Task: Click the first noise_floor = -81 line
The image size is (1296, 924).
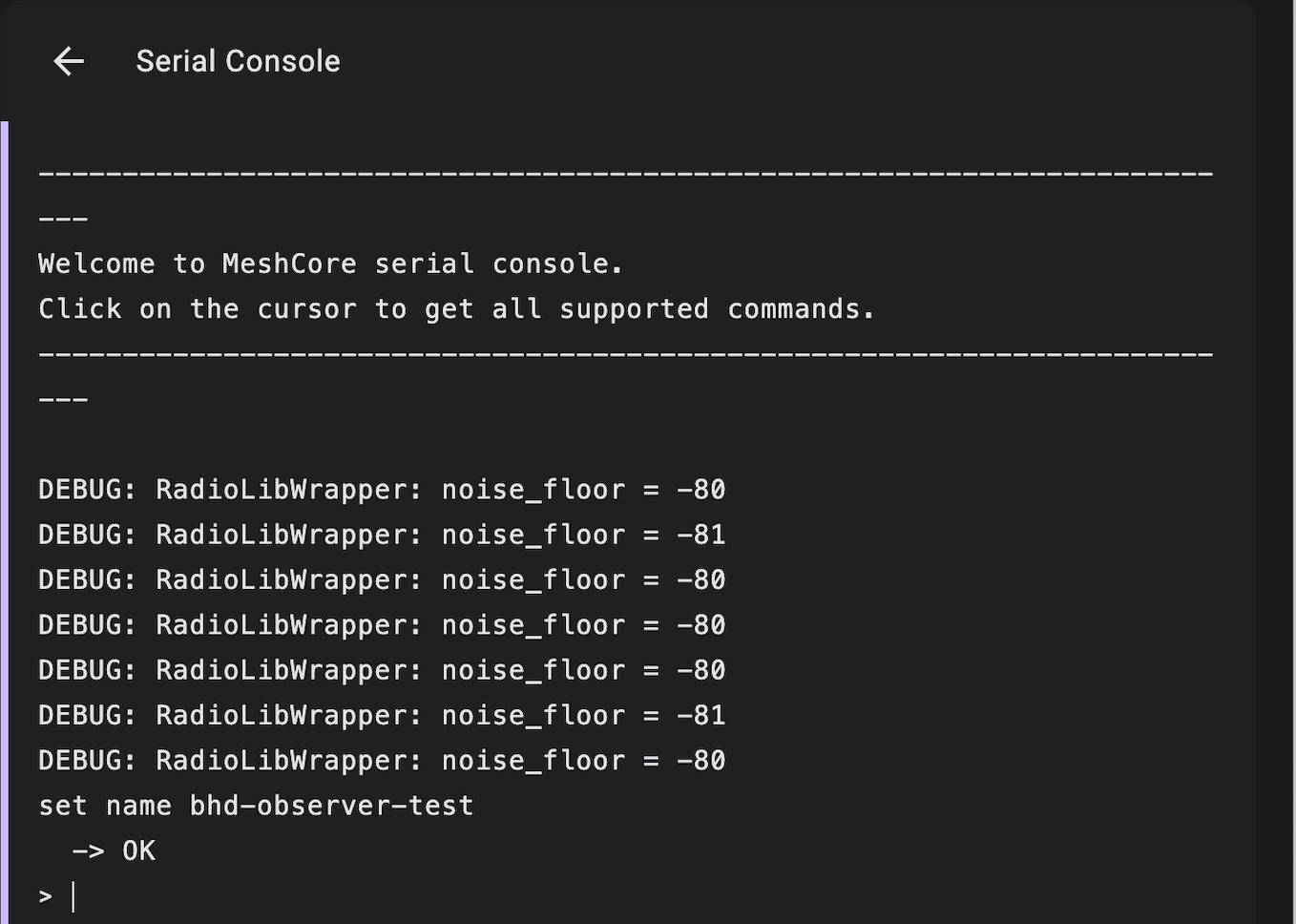Action: coord(382,535)
